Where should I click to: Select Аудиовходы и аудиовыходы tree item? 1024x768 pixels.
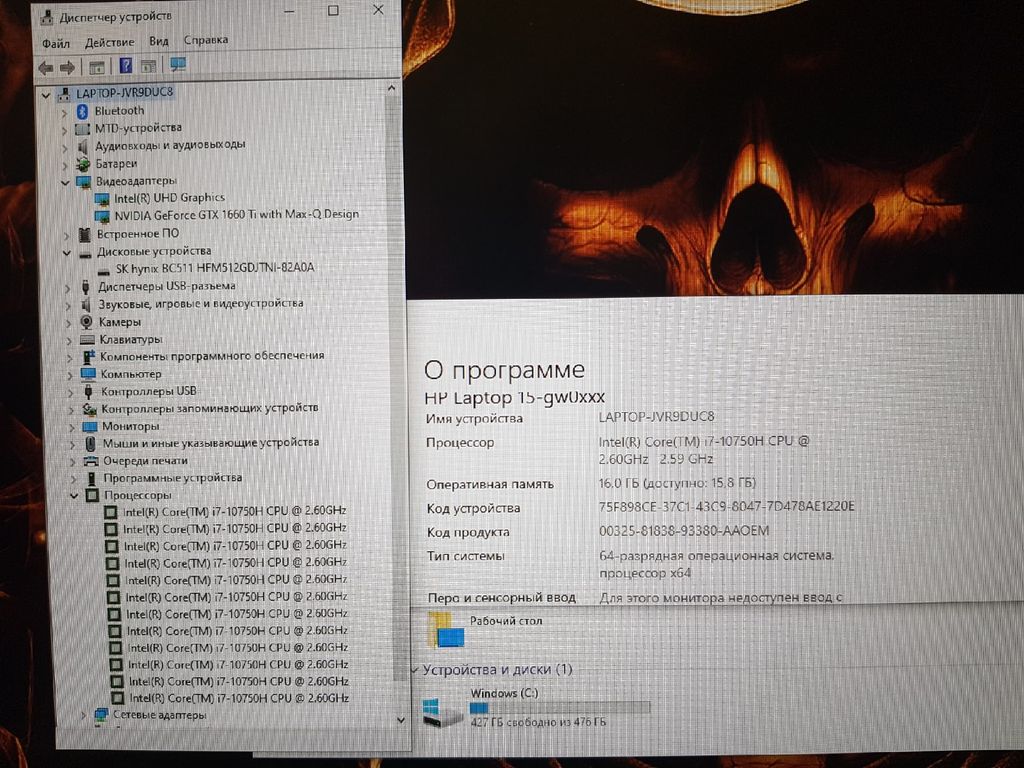pos(170,145)
